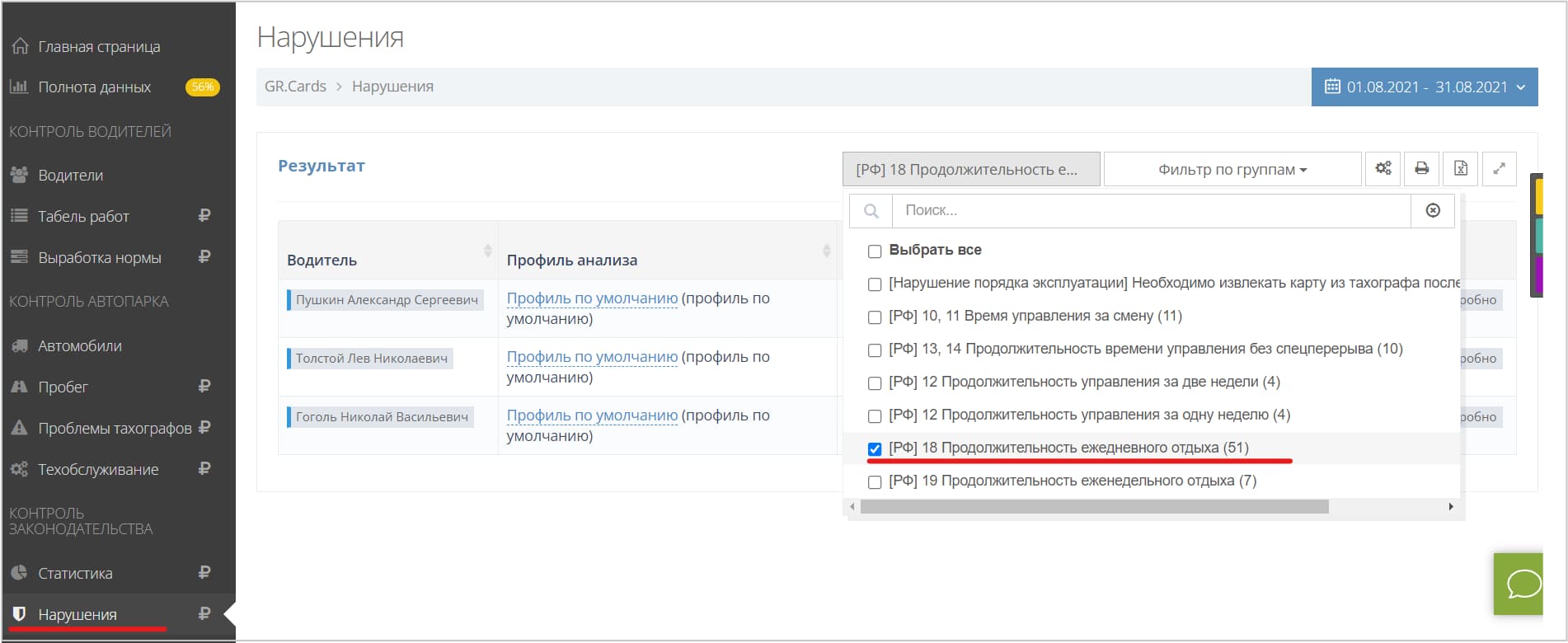The image size is (1568, 643).
Task: Click the pie chart icon beside Статистика
Action: [19, 573]
